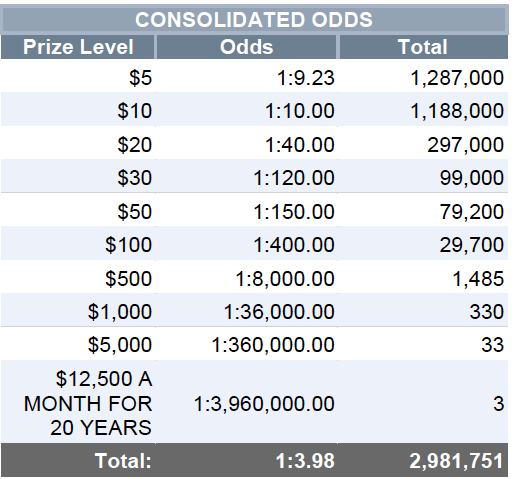Select the 1:3,960,000.00 odds cell
This screenshot has height=479, width=514.
click(x=246, y=402)
